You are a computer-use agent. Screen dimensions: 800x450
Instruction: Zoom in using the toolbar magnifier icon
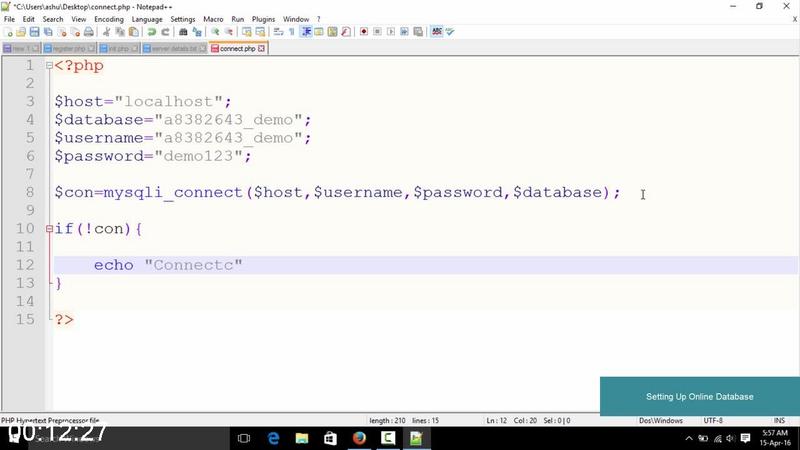(215, 32)
